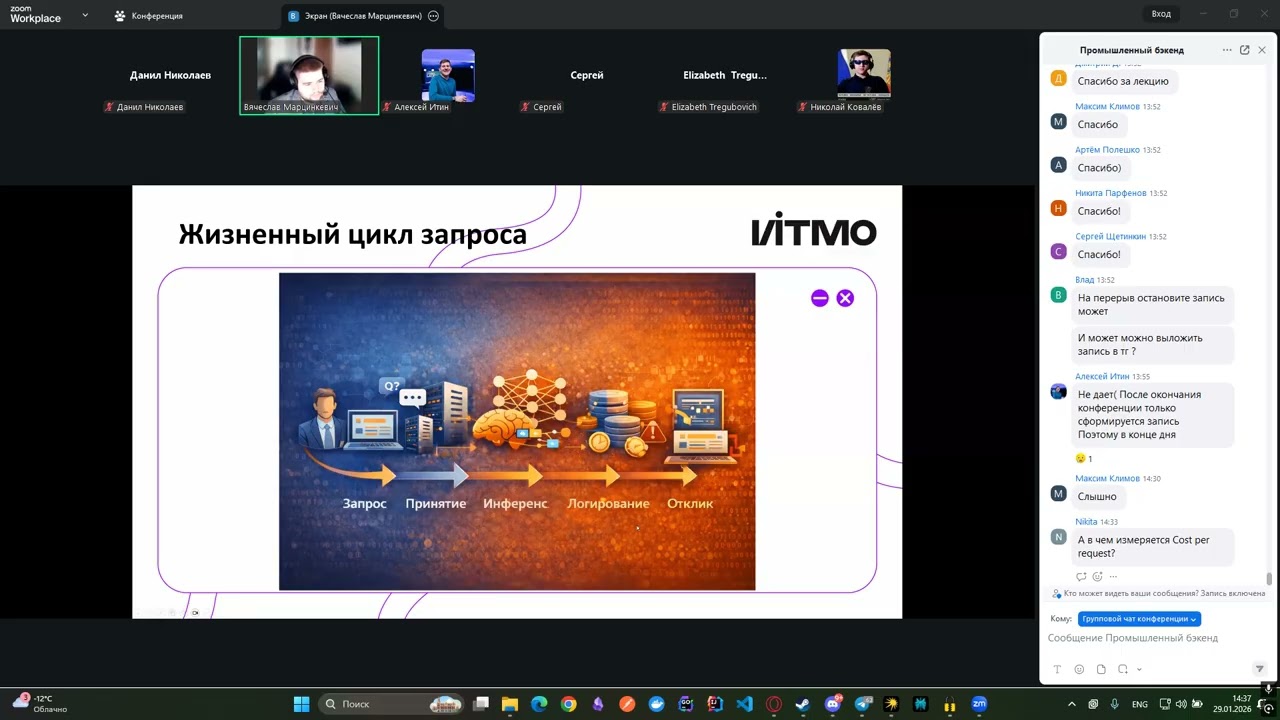Click sender name Артём Полешко
This screenshot has width=1280, height=720.
coord(1107,150)
